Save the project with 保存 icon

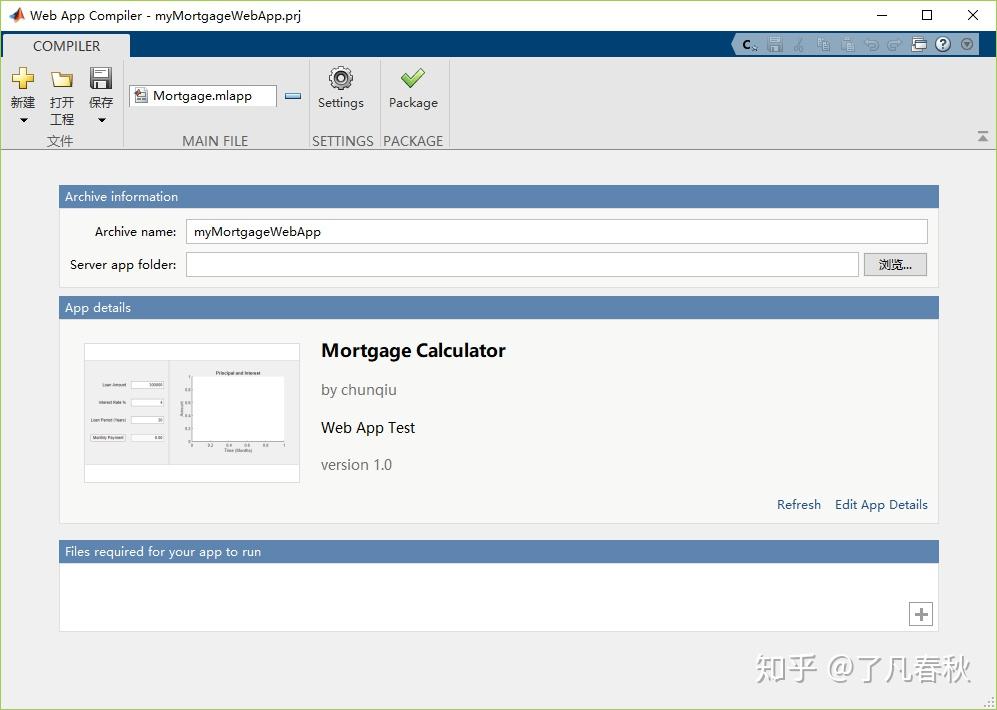pyautogui.click(x=101, y=78)
